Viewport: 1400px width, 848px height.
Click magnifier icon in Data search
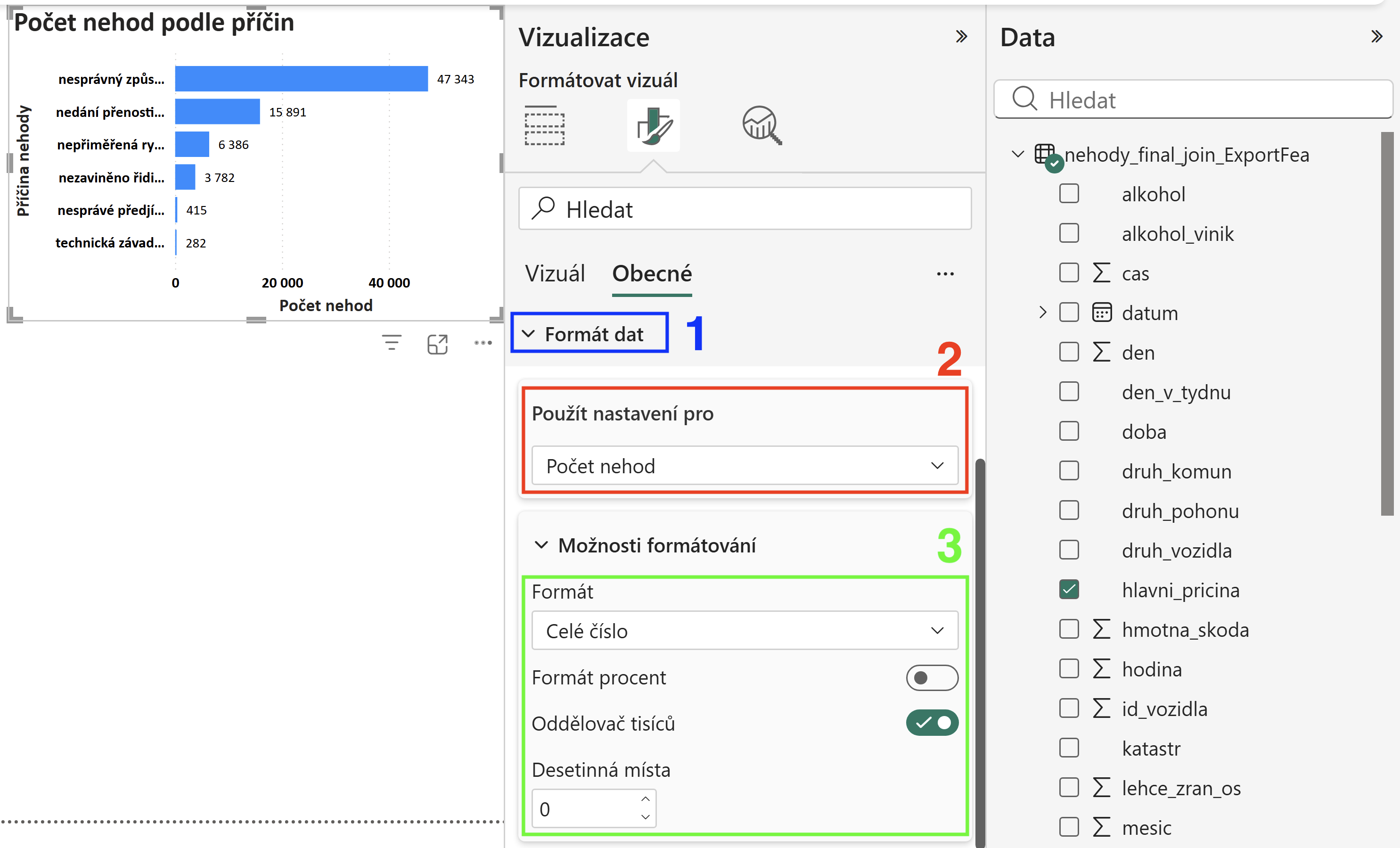(1024, 99)
